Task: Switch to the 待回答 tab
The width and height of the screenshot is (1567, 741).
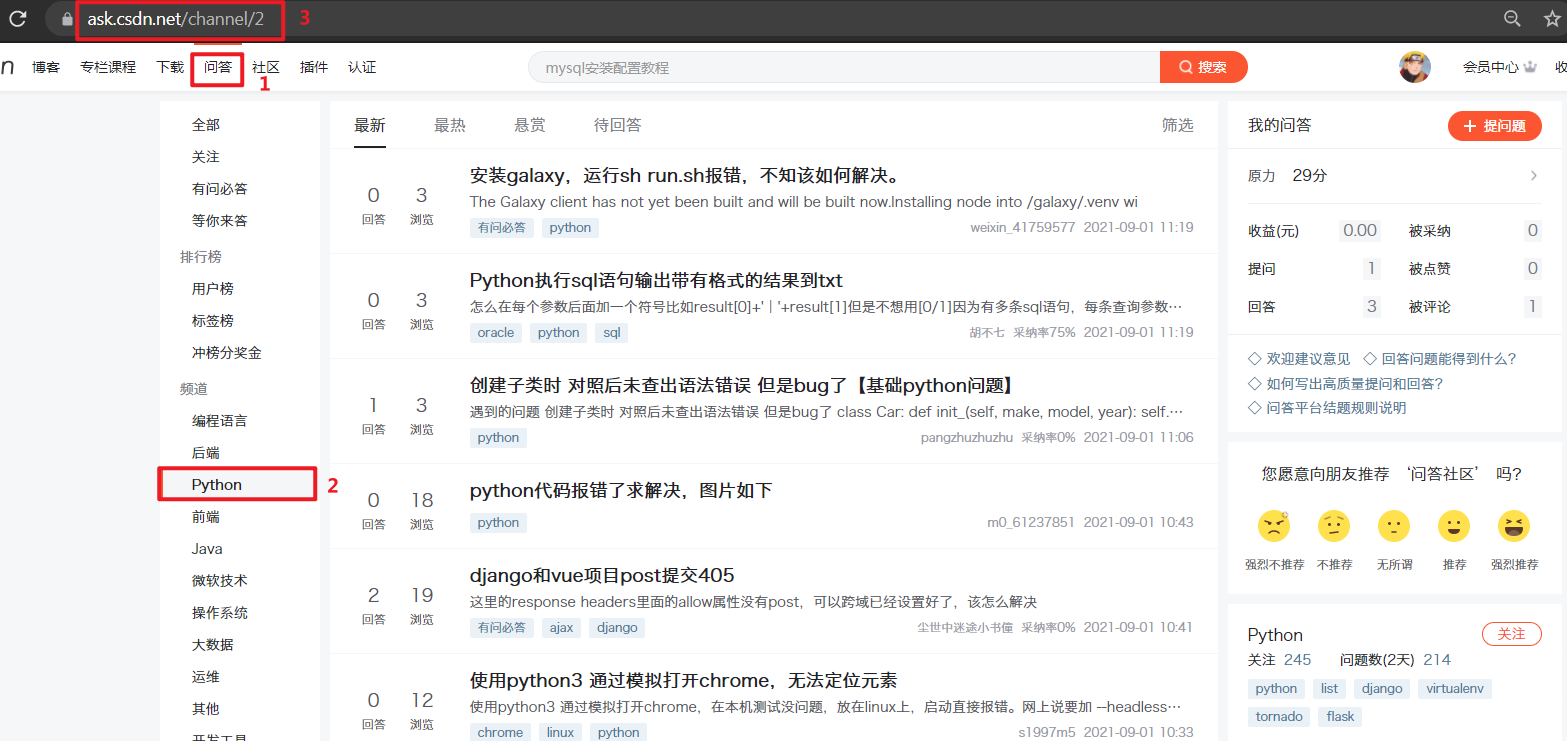Action: (618, 125)
